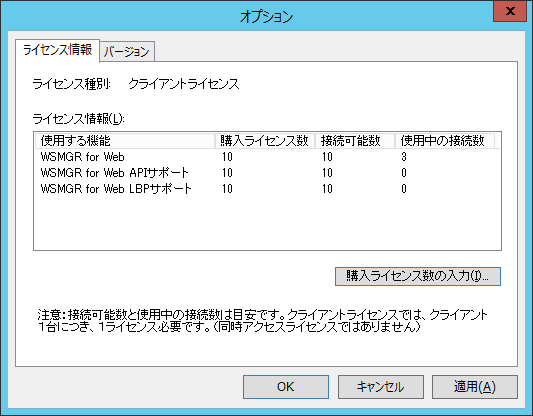The image size is (533, 416).
Task: Click the 購入ライセンス数 column header
Action: pos(265,141)
